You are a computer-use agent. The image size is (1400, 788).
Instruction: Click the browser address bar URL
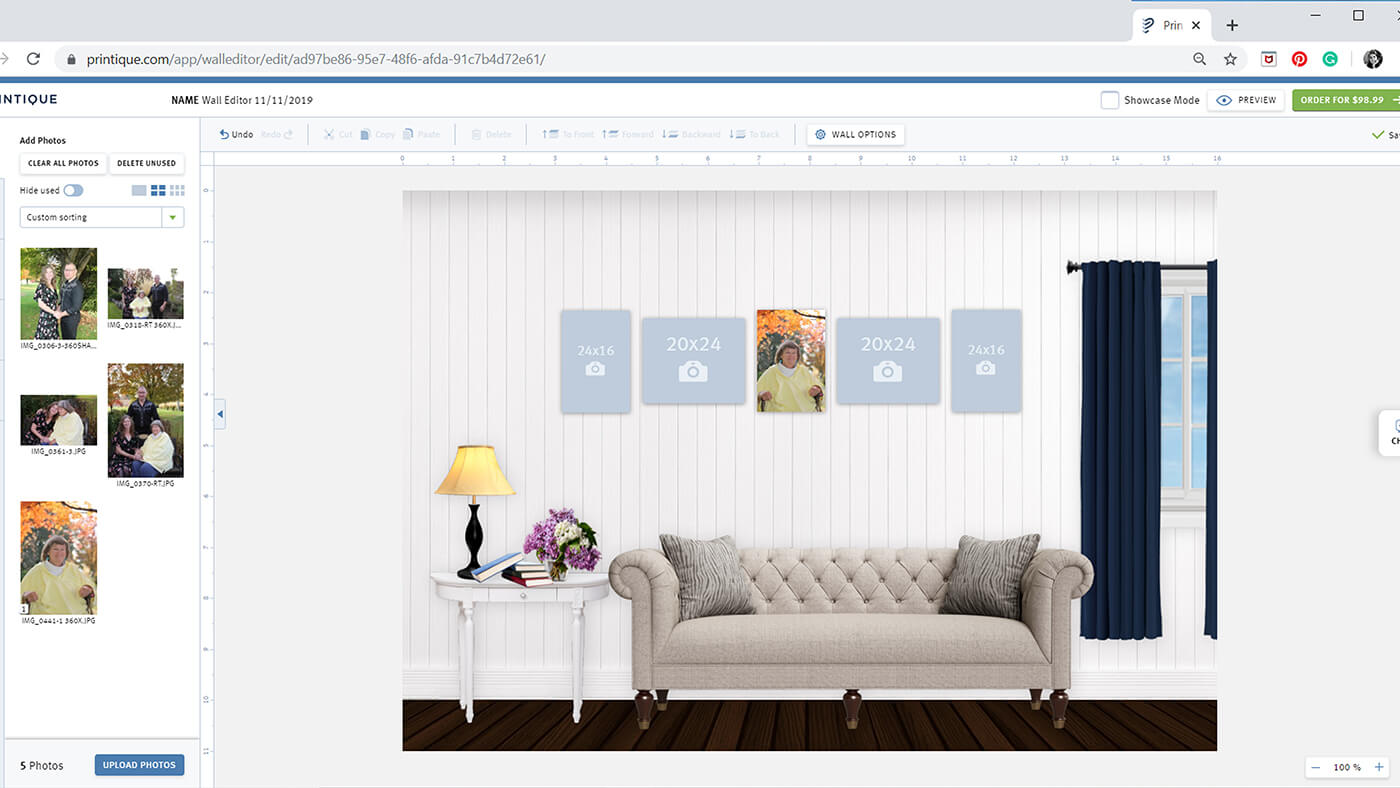pos(316,59)
